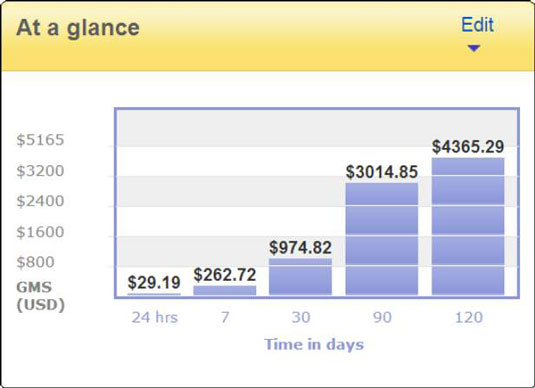Expand the Edit dropdown arrow
The height and width of the screenshot is (388, 535).
pos(474,48)
